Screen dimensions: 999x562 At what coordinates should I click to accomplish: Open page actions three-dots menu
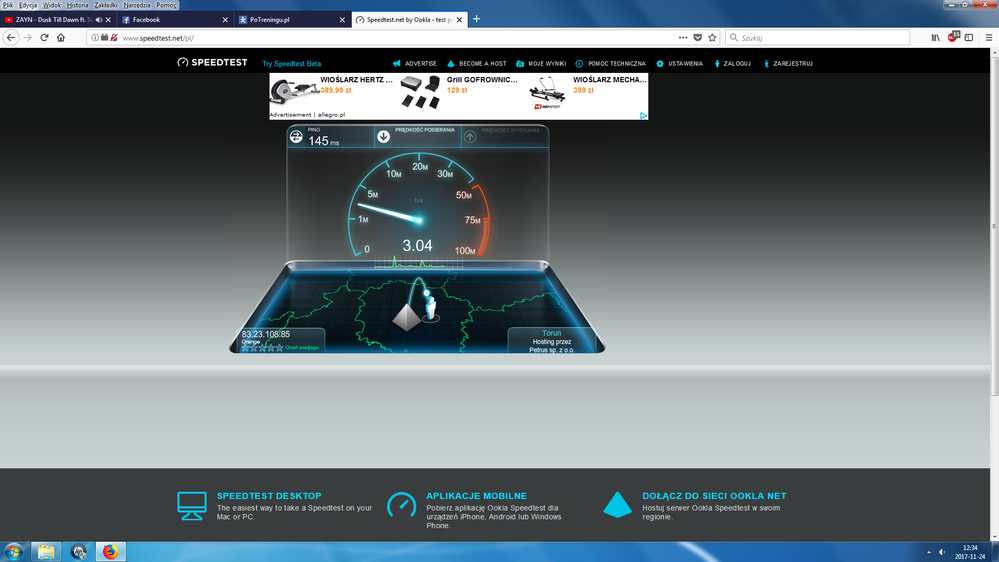(x=683, y=37)
